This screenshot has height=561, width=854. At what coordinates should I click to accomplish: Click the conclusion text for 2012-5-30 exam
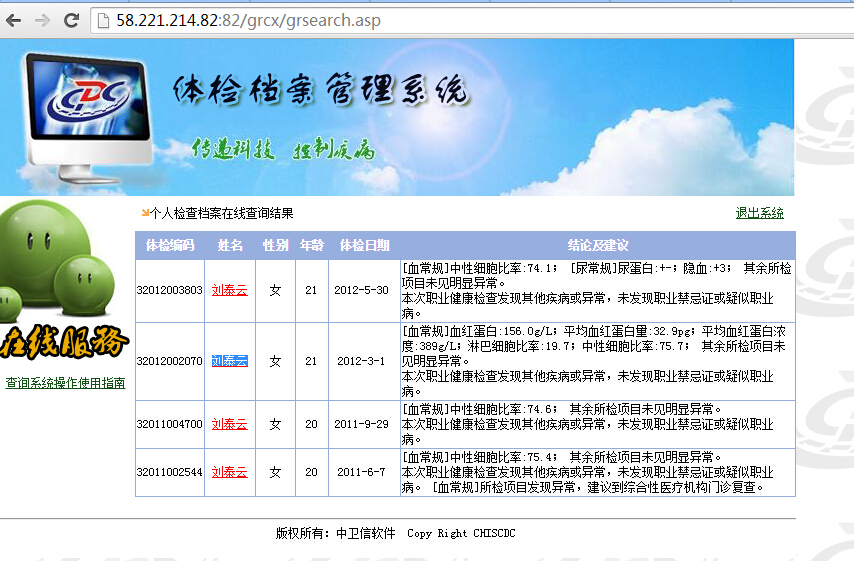pyautogui.click(x=597, y=291)
